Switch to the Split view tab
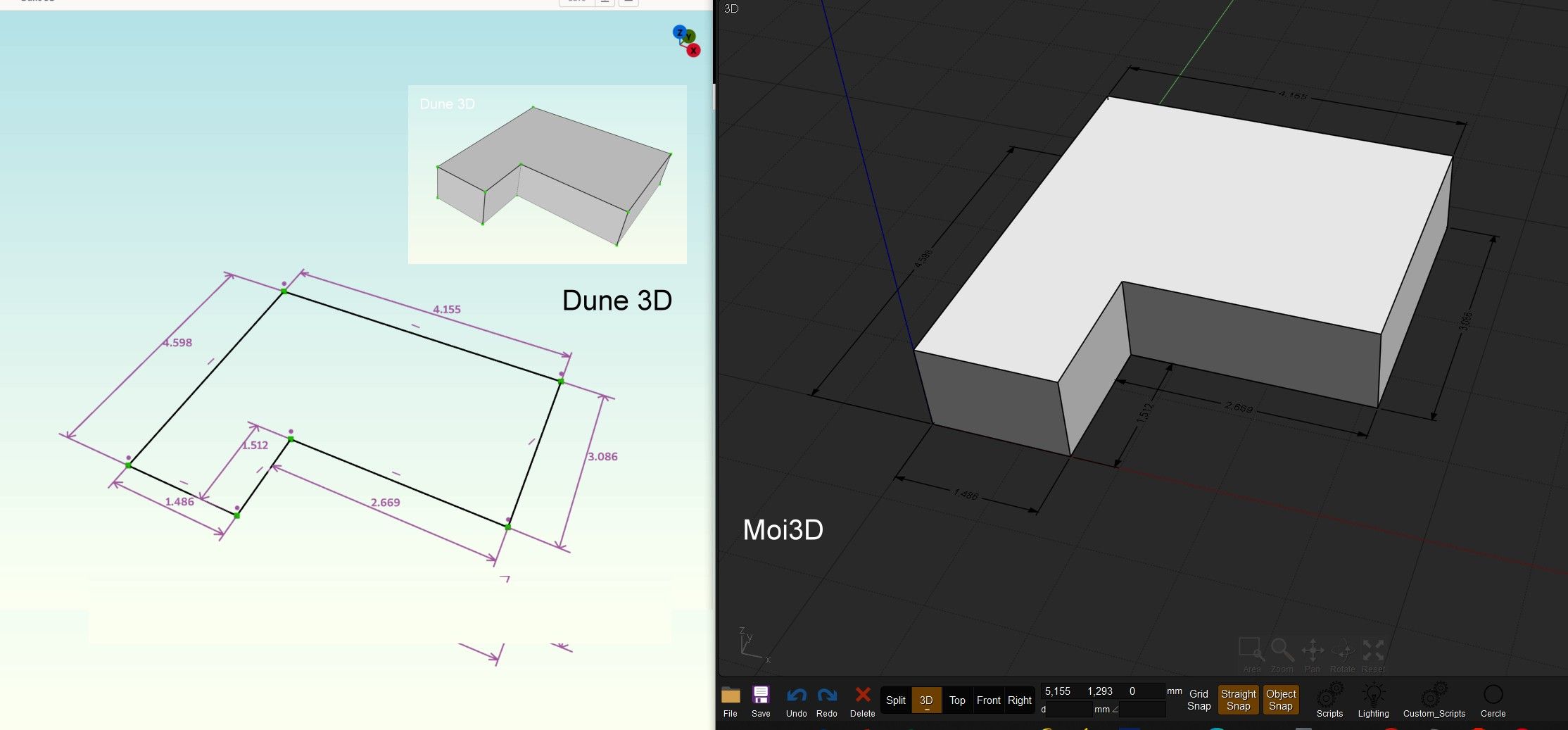This screenshot has height=730, width=1568. point(895,700)
